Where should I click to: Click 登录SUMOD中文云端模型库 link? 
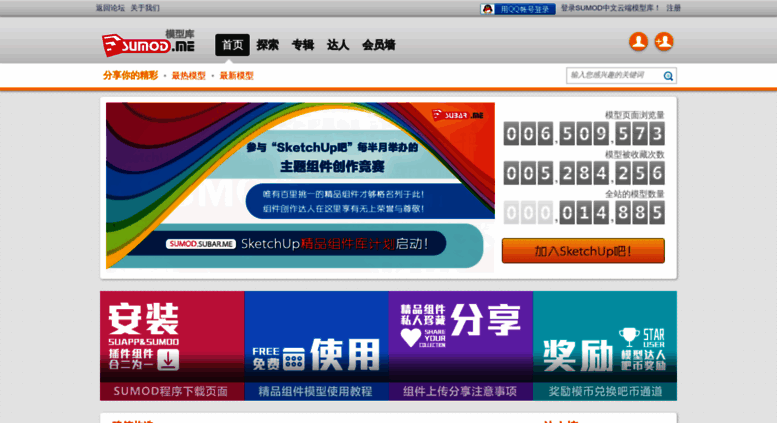coord(610,8)
